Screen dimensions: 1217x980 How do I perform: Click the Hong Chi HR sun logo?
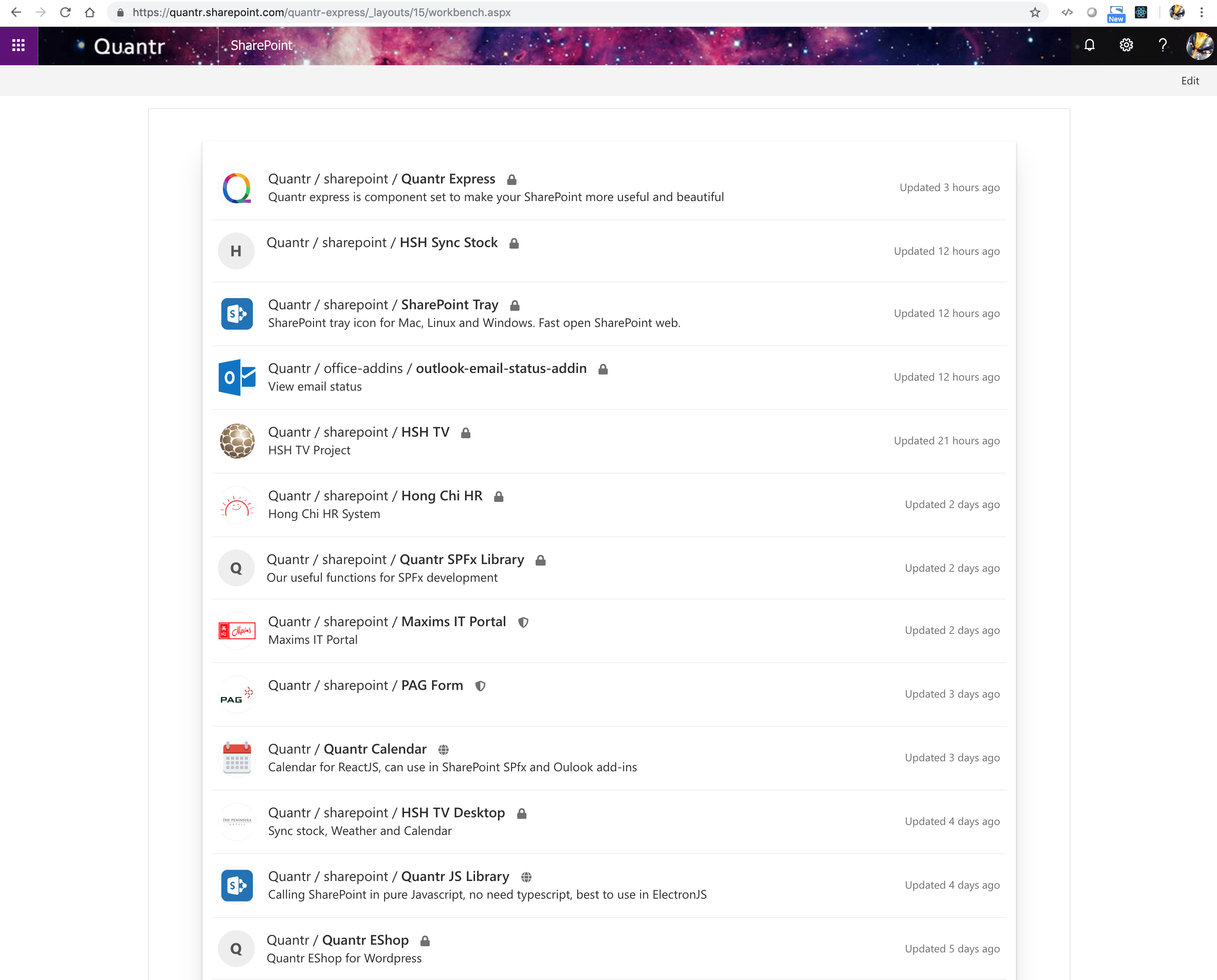[236, 505]
